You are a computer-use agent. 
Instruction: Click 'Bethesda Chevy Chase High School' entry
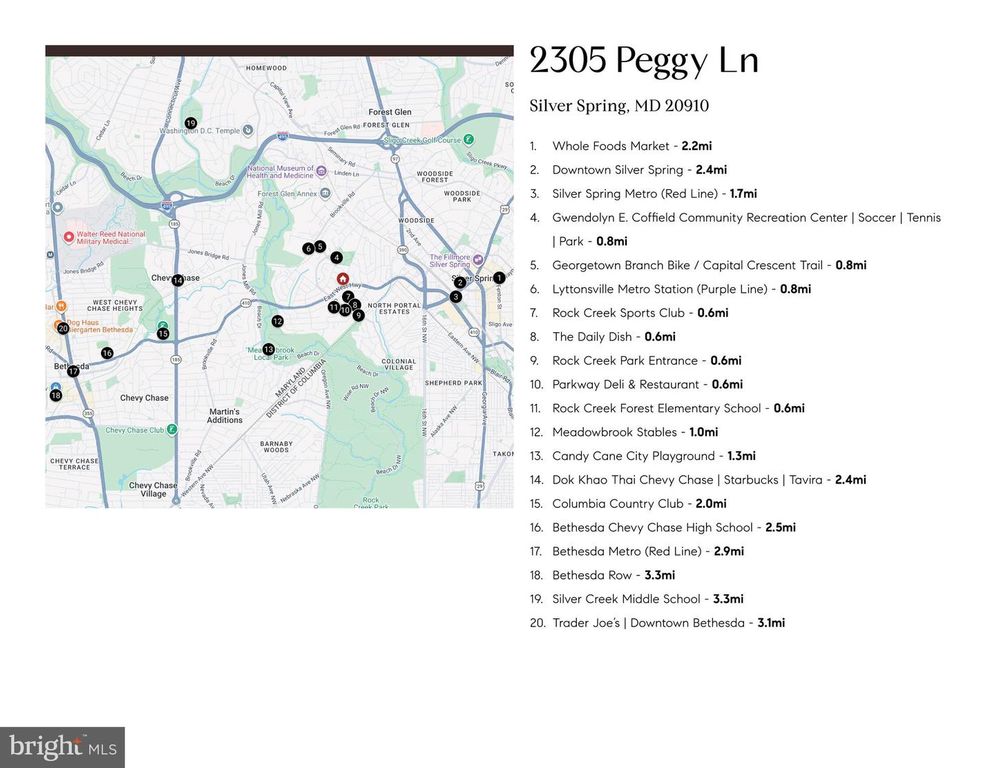pos(662,527)
